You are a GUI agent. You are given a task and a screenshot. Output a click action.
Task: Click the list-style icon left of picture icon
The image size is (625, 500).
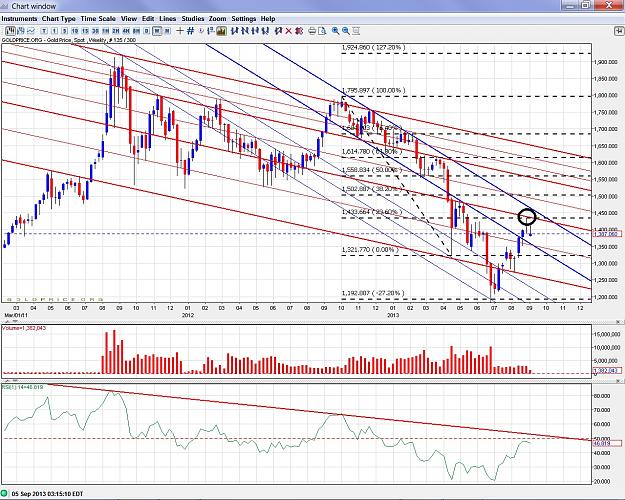[211, 31]
